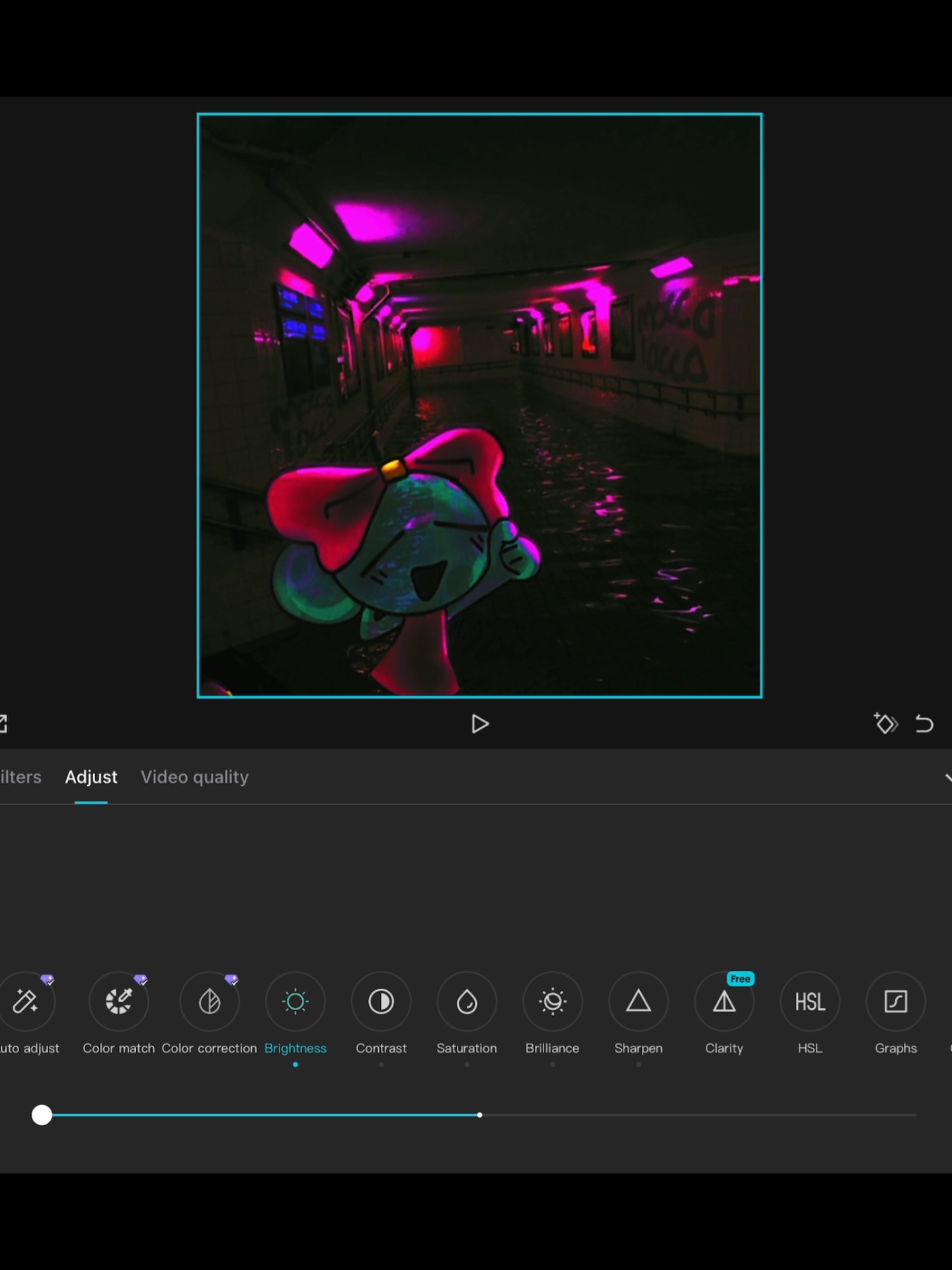Play the video preview
This screenshot has width=952, height=1270.
[x=480, y=724]
